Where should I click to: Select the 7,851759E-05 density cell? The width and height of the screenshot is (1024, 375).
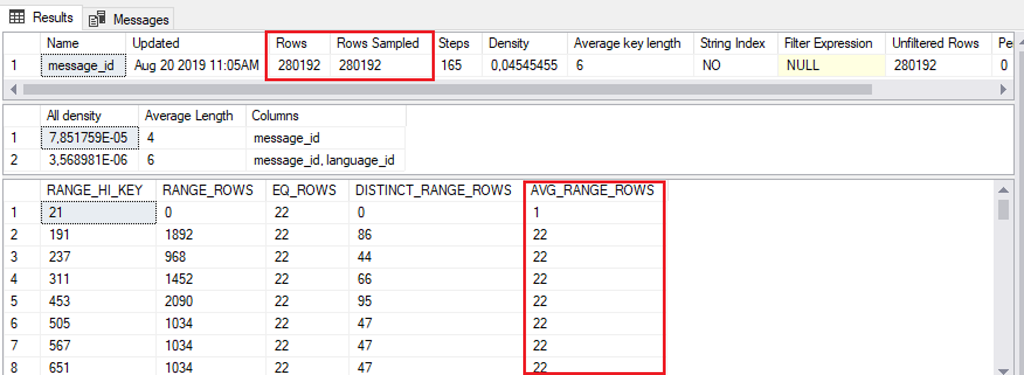pos(89,137)
